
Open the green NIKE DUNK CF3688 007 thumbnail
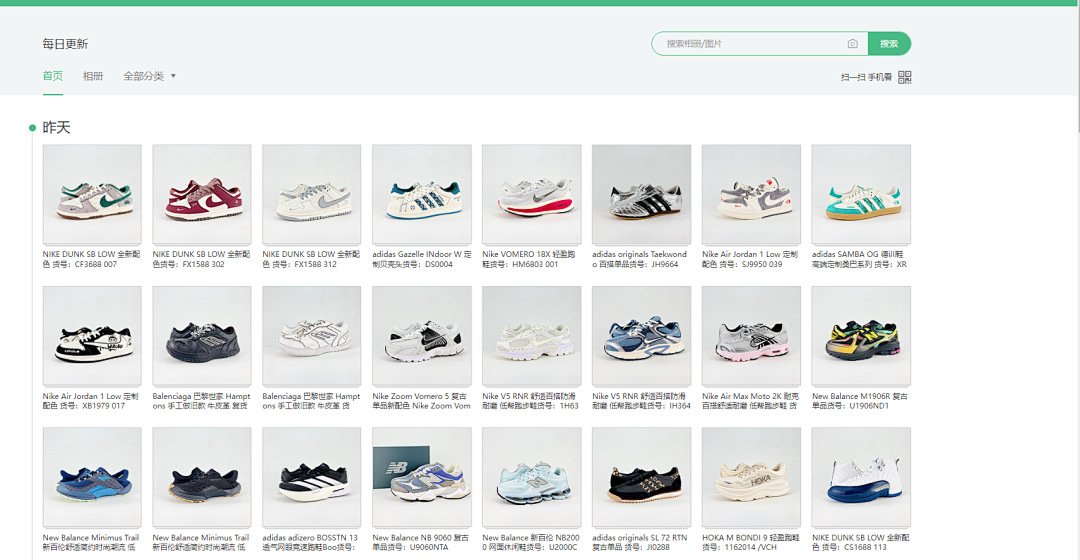point(92,194)
